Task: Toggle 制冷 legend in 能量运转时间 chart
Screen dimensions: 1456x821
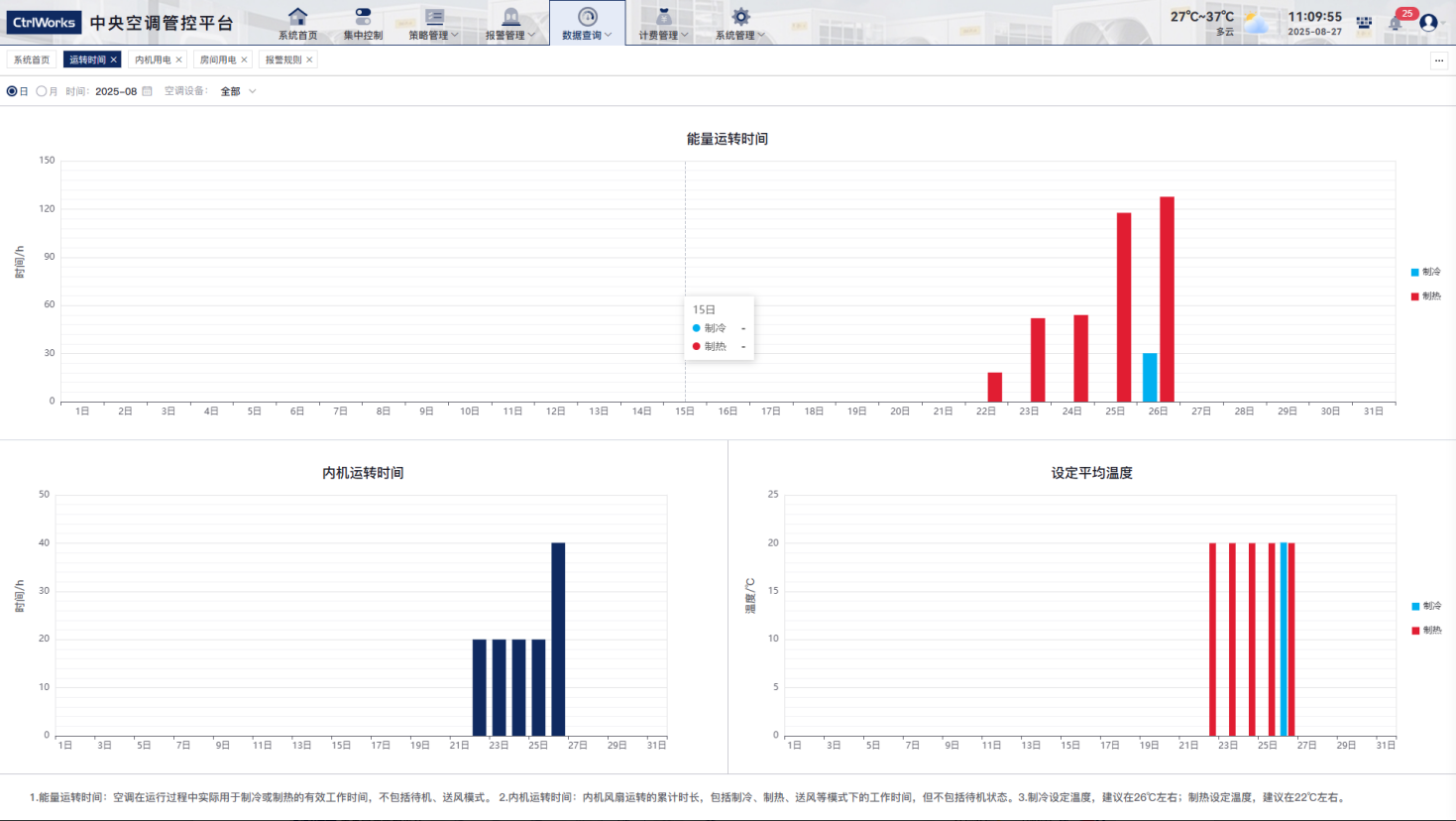Action: click(1425, 272)
